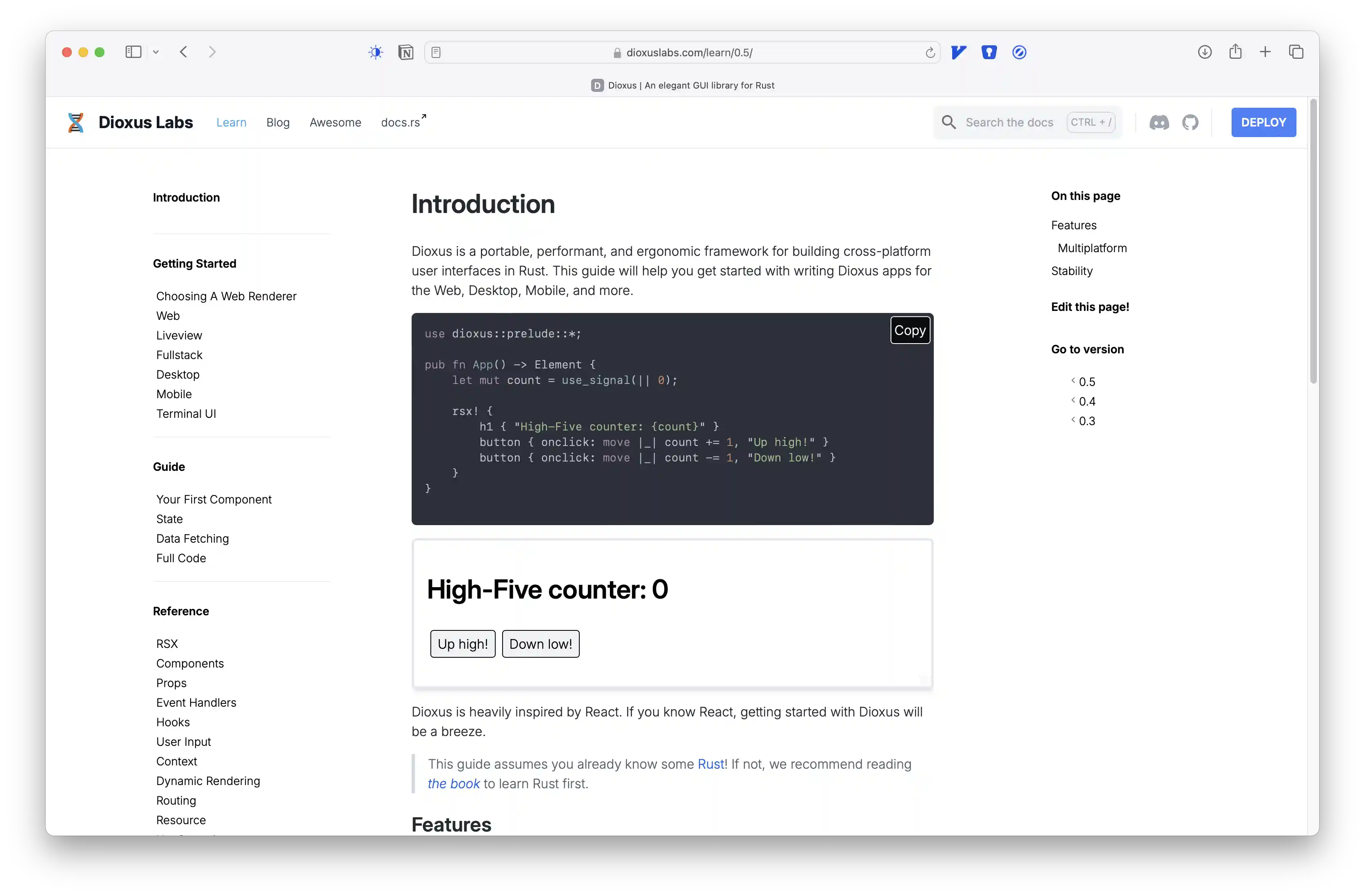Toggle the reader view icon

click(436, 52)
